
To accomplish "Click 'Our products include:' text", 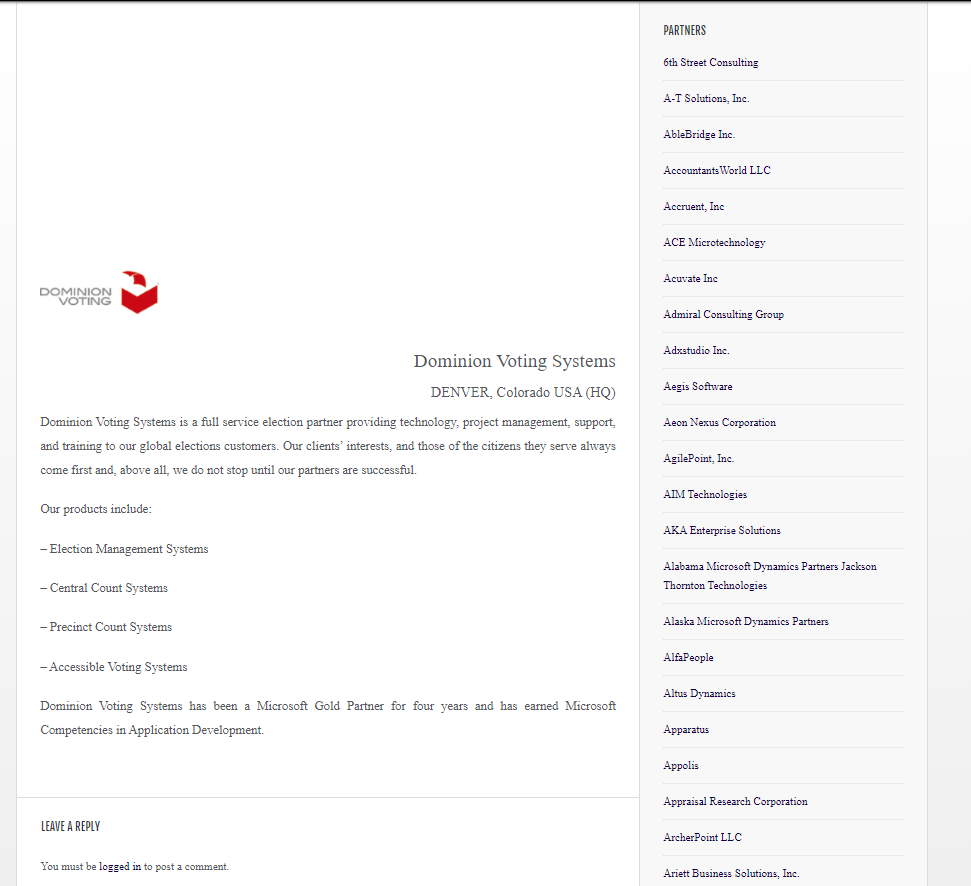I will 96,509.
